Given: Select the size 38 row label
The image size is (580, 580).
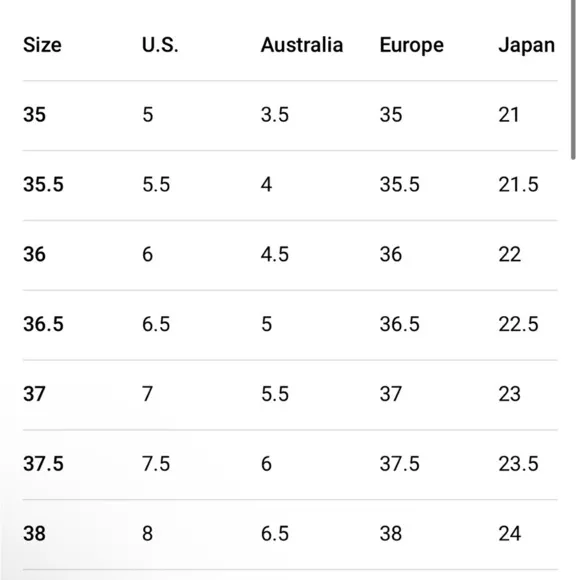Looking at the screenshot, I should click(34, 534).
